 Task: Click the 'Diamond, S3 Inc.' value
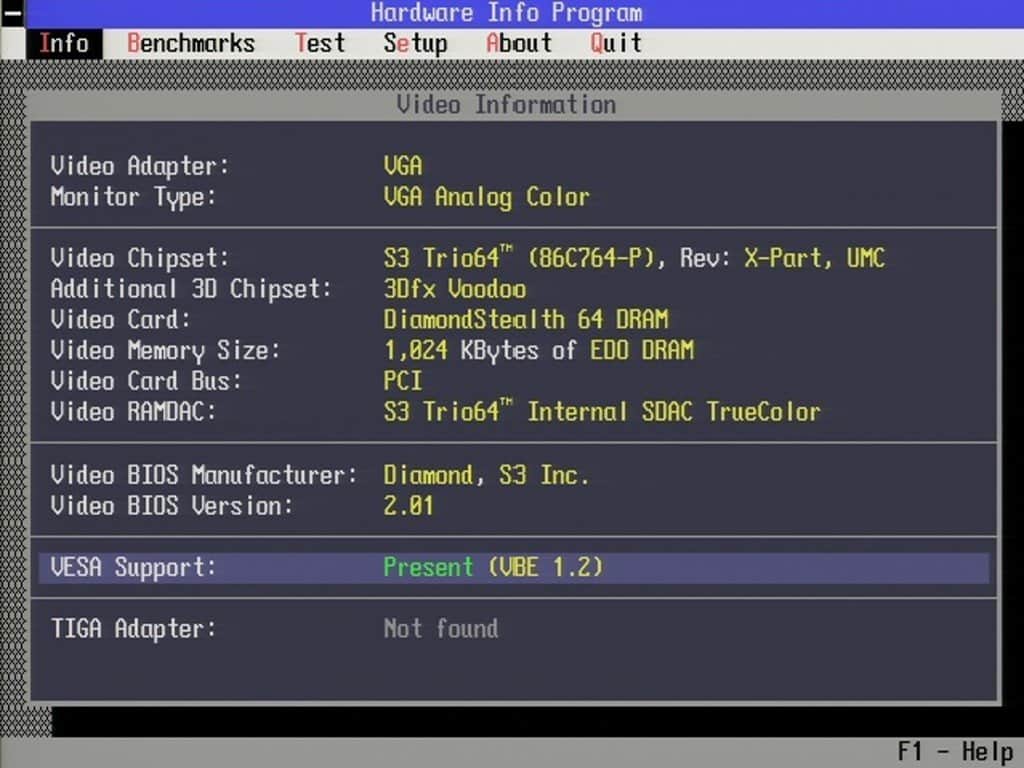tap(486, 475)
